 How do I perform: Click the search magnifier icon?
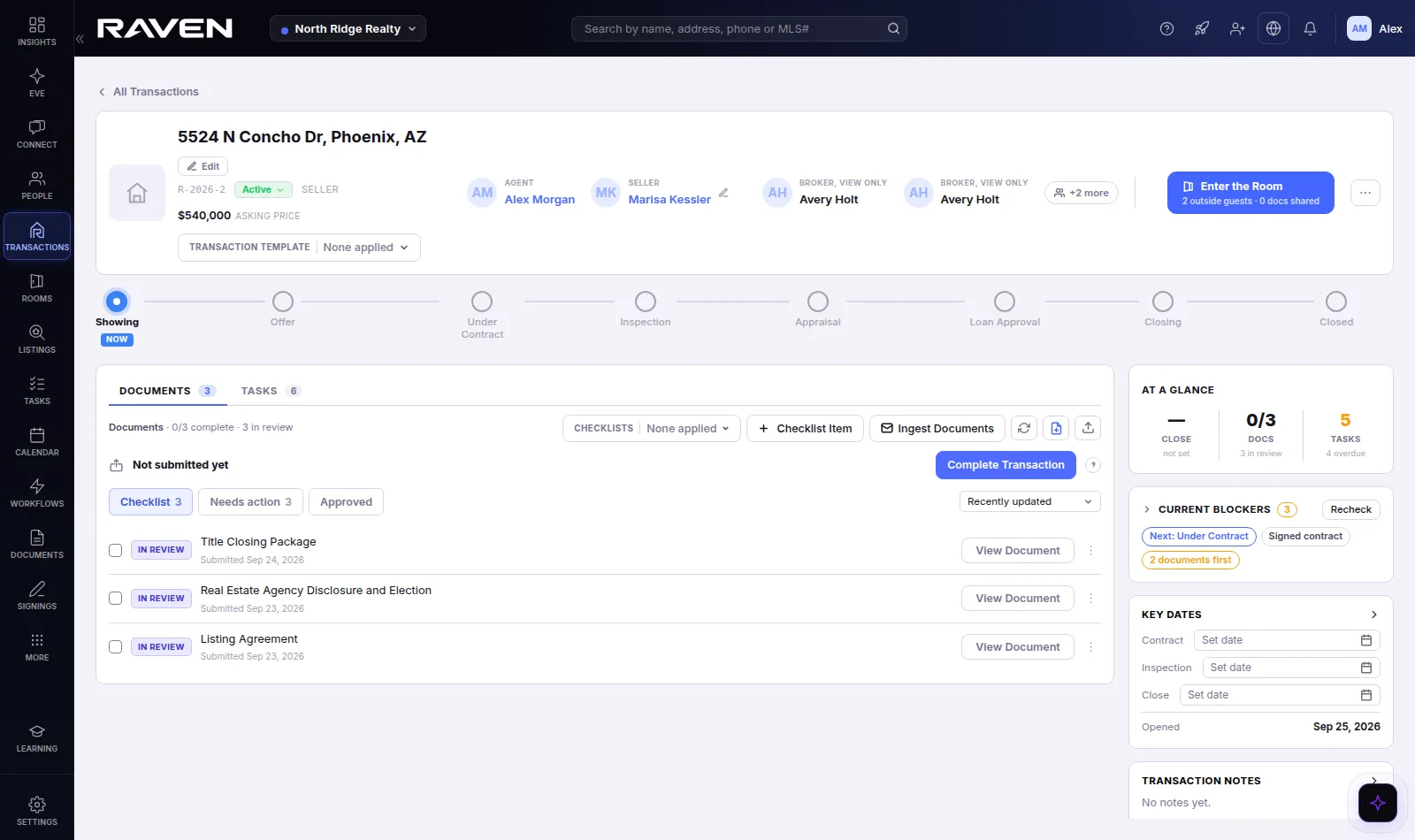(893, 28)
